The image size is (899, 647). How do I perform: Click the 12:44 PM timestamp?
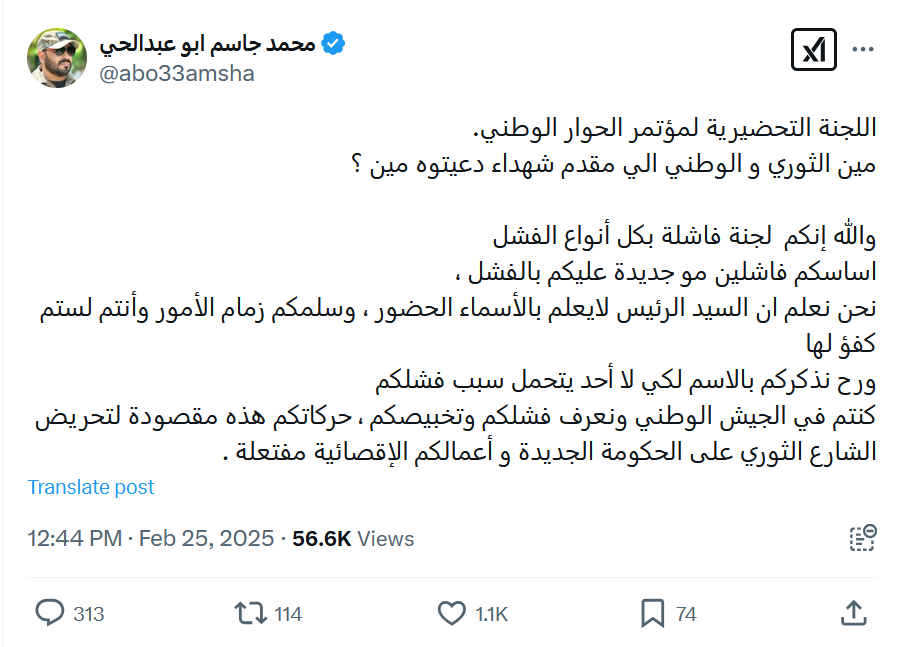pyautogui.click(x=74, y=539)
